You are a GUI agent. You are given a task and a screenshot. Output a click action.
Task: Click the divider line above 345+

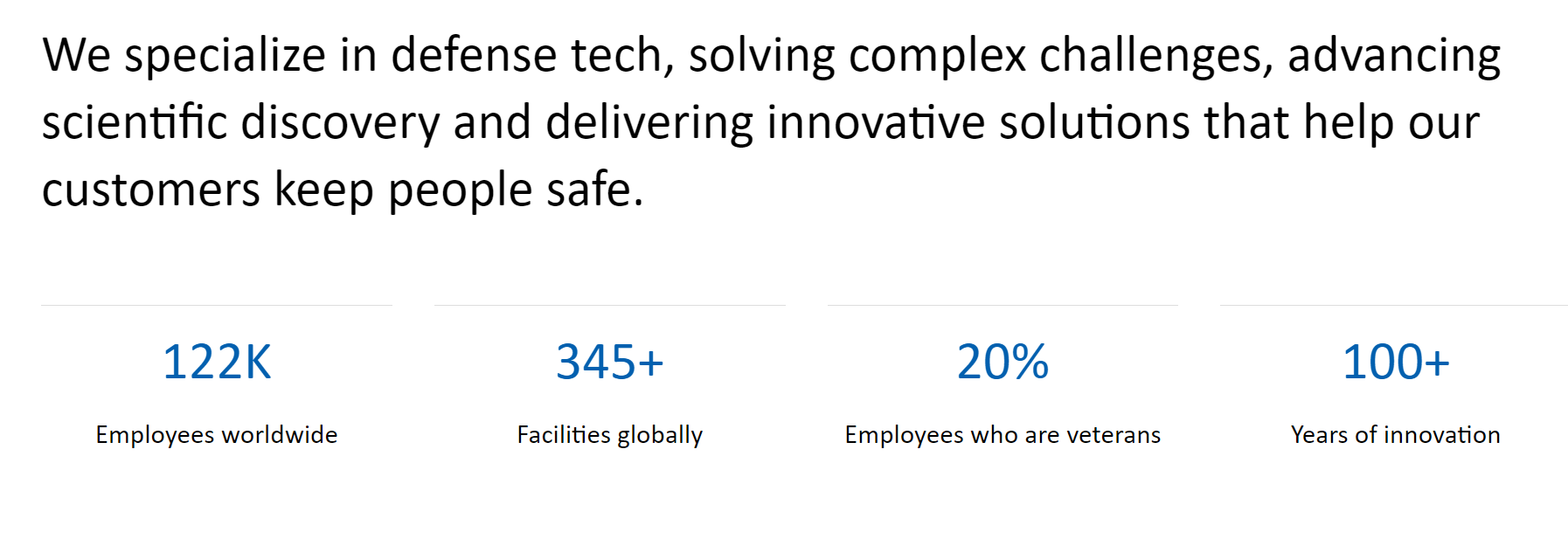tap(610, 305)
